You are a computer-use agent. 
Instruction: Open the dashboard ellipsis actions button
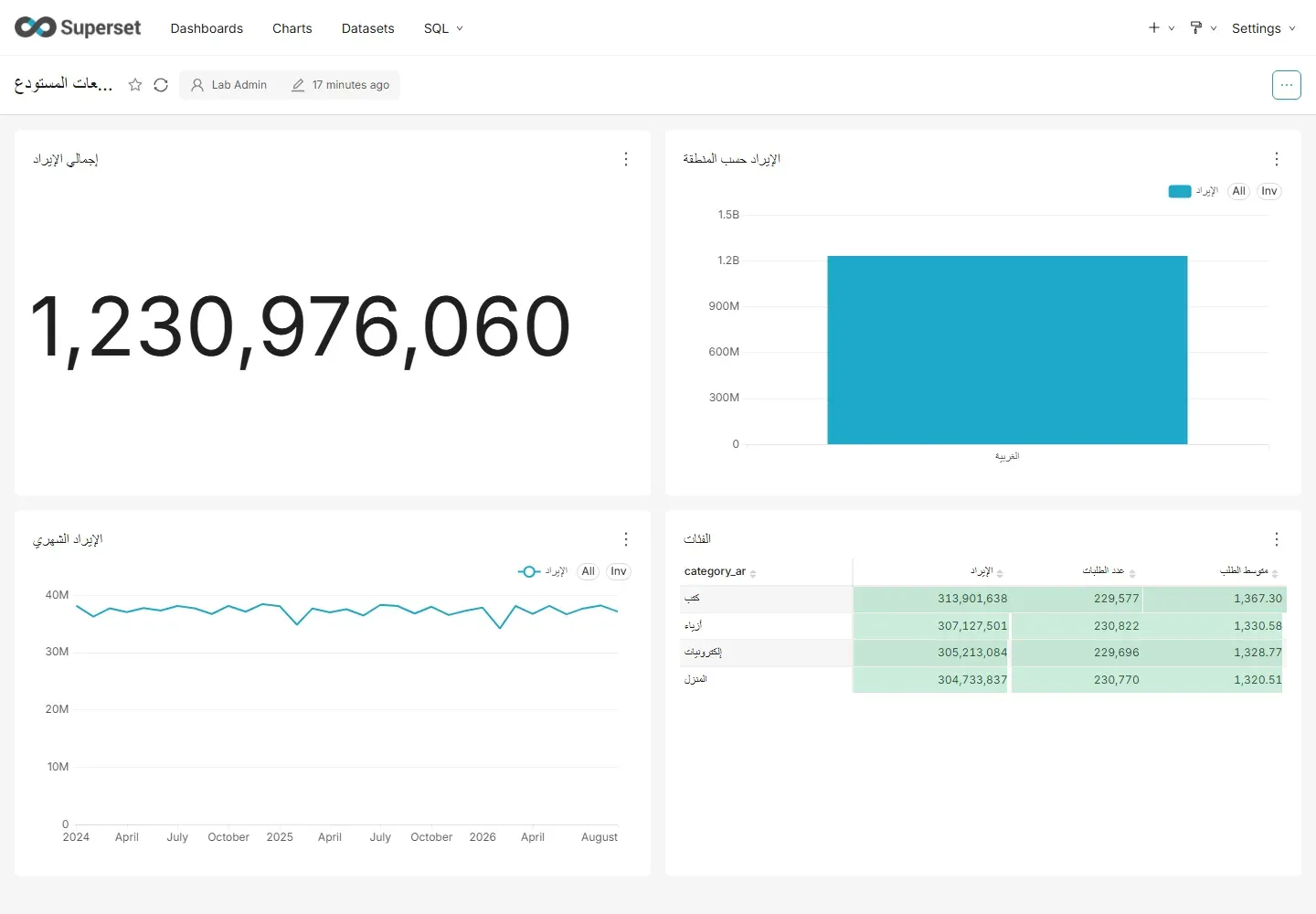1287,85
